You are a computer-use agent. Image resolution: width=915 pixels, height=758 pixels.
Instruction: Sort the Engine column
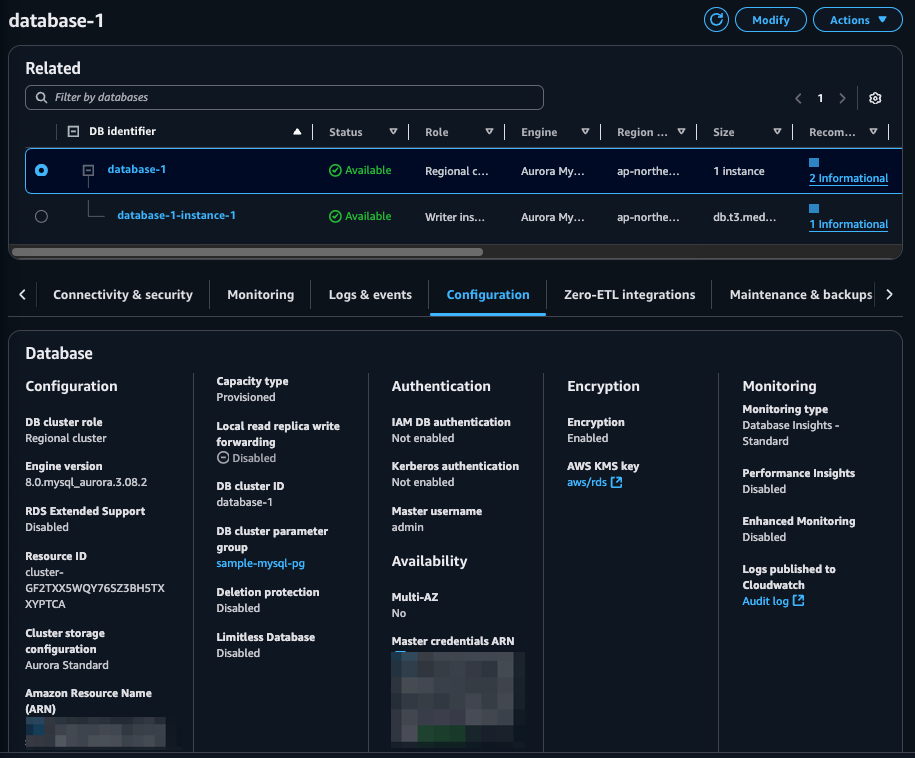(585, 132)
